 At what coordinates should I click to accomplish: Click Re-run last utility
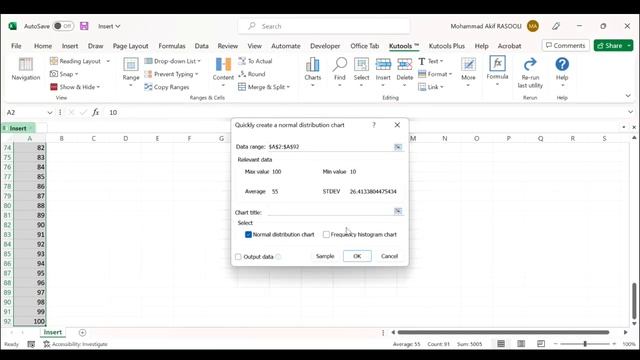click(x=530, y=73)
